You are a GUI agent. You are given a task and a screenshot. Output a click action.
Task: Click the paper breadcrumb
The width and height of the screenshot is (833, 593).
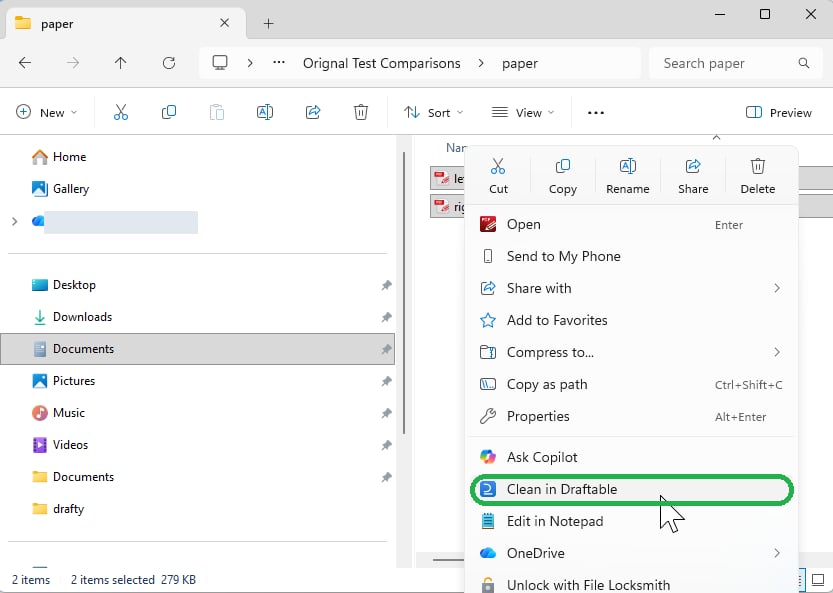pos(520,63)
